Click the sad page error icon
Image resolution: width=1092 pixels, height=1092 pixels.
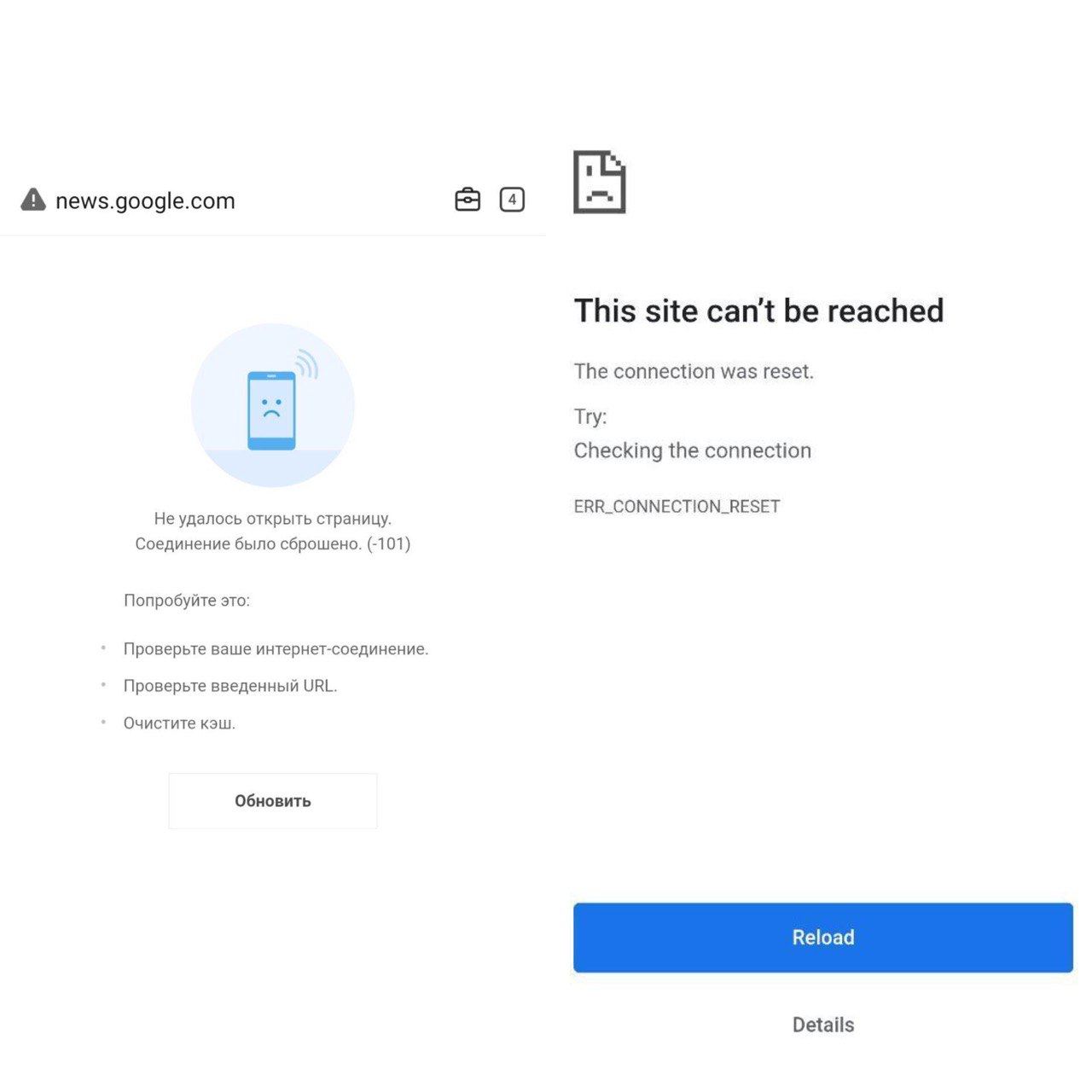(x=600, y=182)
